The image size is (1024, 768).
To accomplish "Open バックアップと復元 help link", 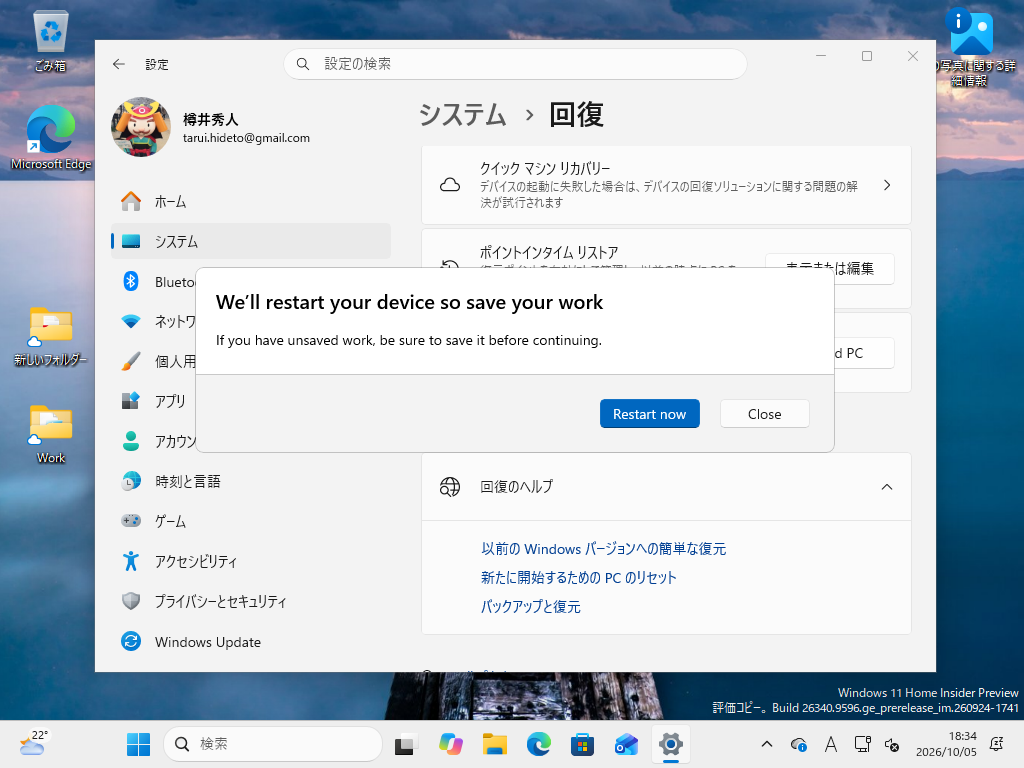I will pos(530,607).
